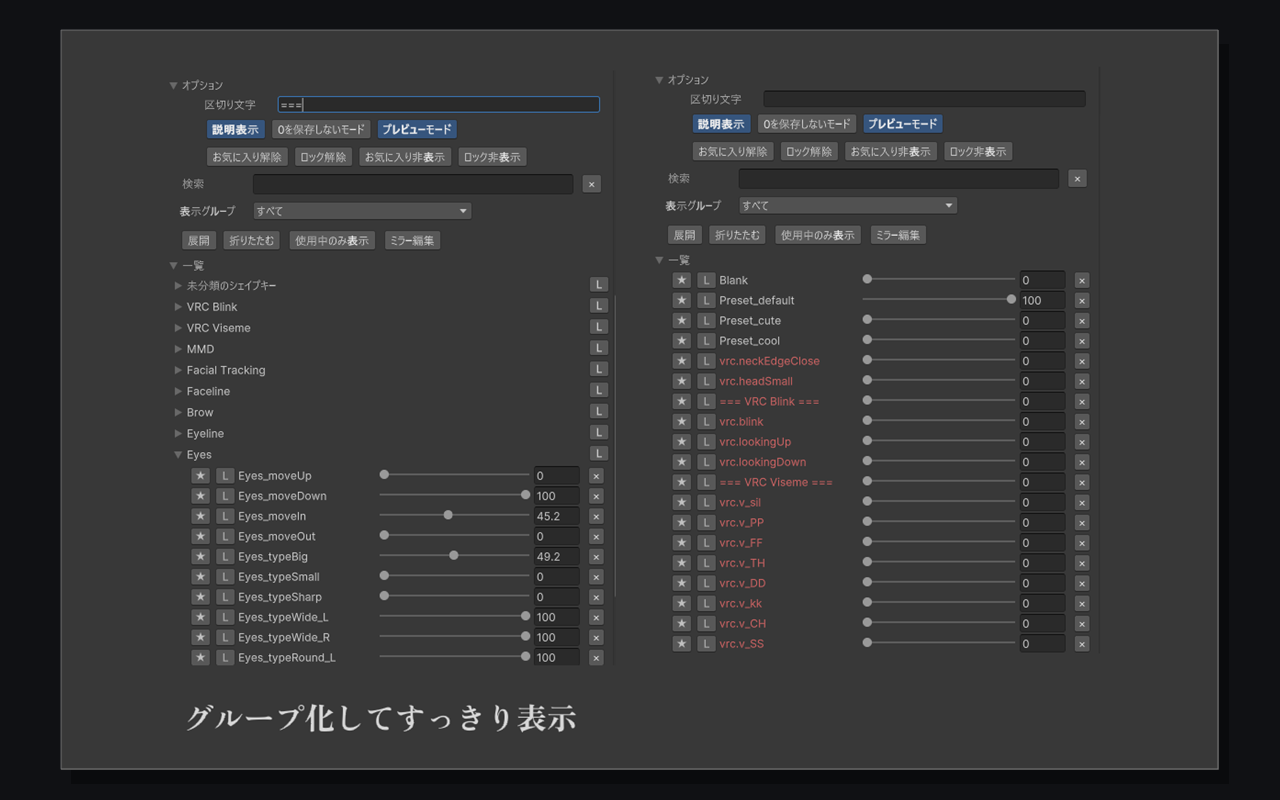Viewport: 1280px width, 800px height.
Task: Lock the Preset_cool row with its L button
Action: [x=706, y=341]
